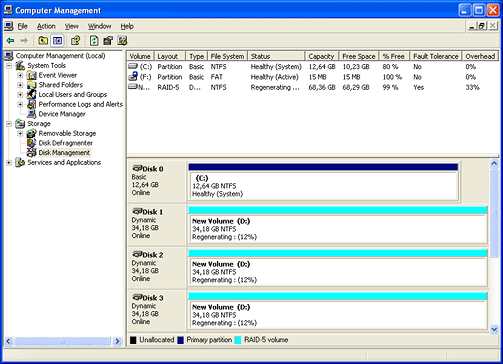This screenshot has height=364, width=503.
Task: Sort by the Layout column header
Action: 170,56
